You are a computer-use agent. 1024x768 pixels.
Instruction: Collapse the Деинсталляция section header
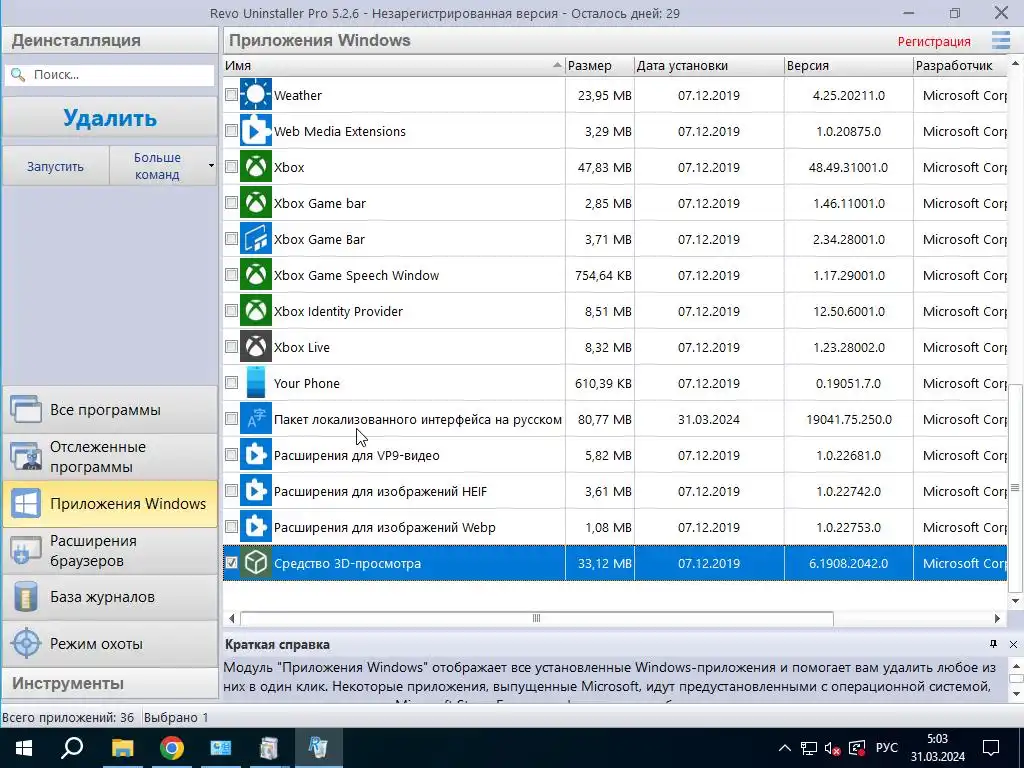pos(110,40)
